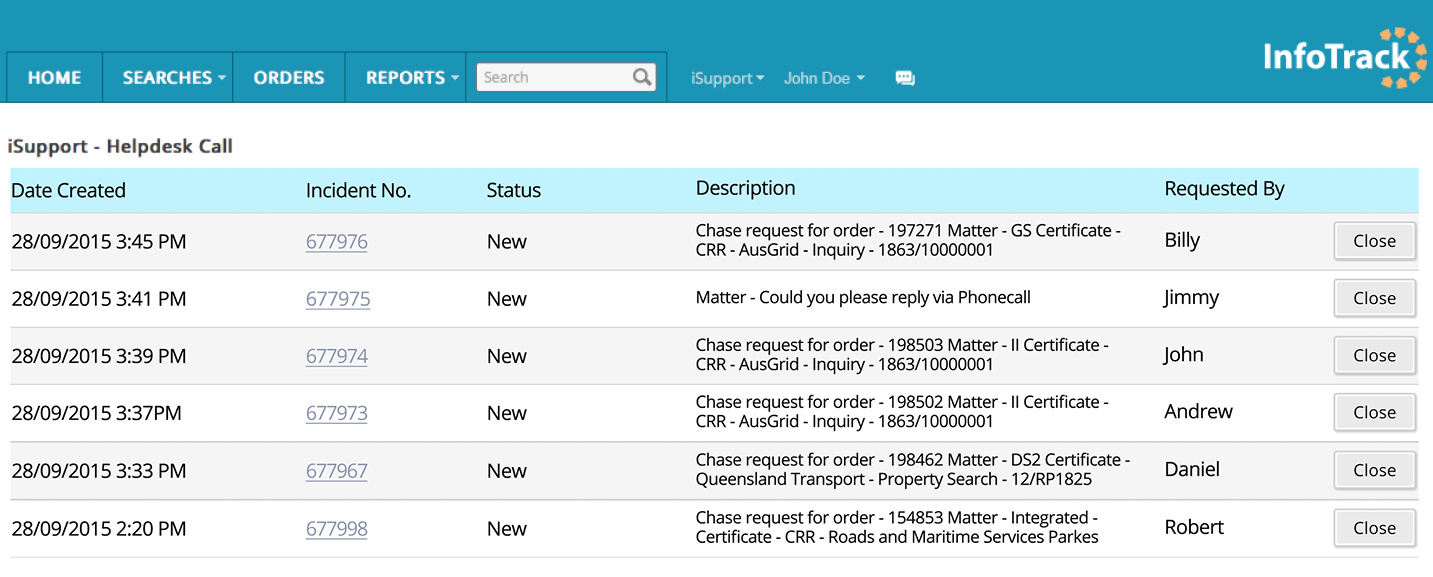Open the chat messages icon
The width and height of the screenshot is (1433, 577).
pyautogui.click(x=905, y=78)
